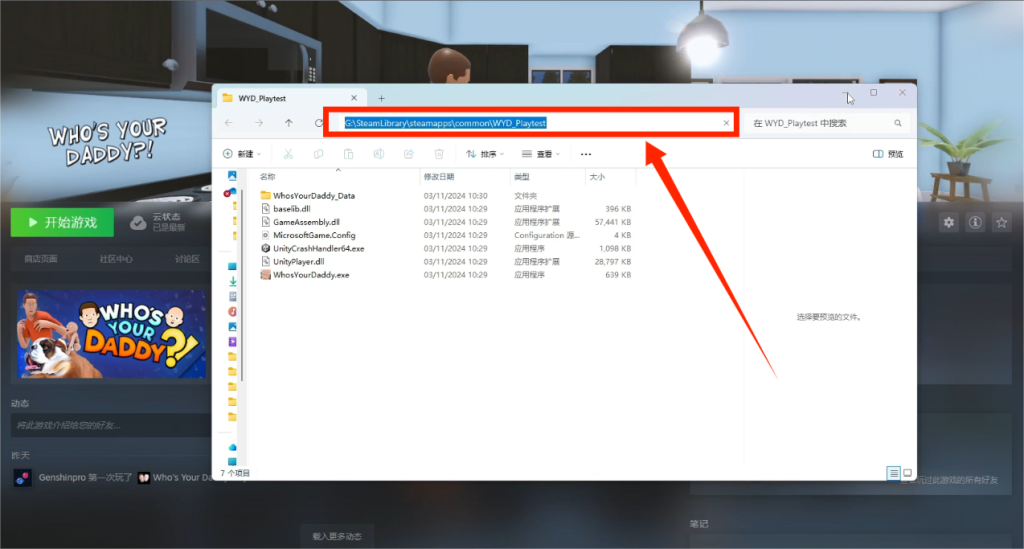Click 载入更多动态 load more button
Screen dimensions: 1024x549
coord(336,536)
